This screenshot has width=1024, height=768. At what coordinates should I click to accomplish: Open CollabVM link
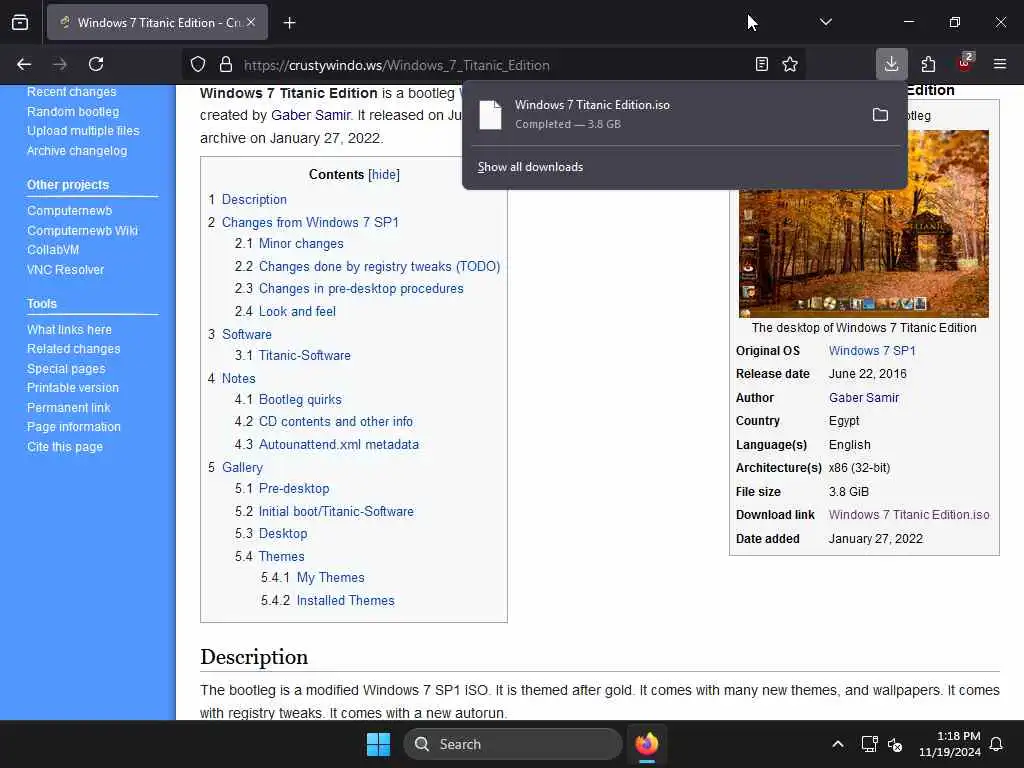tap(53, 249)
